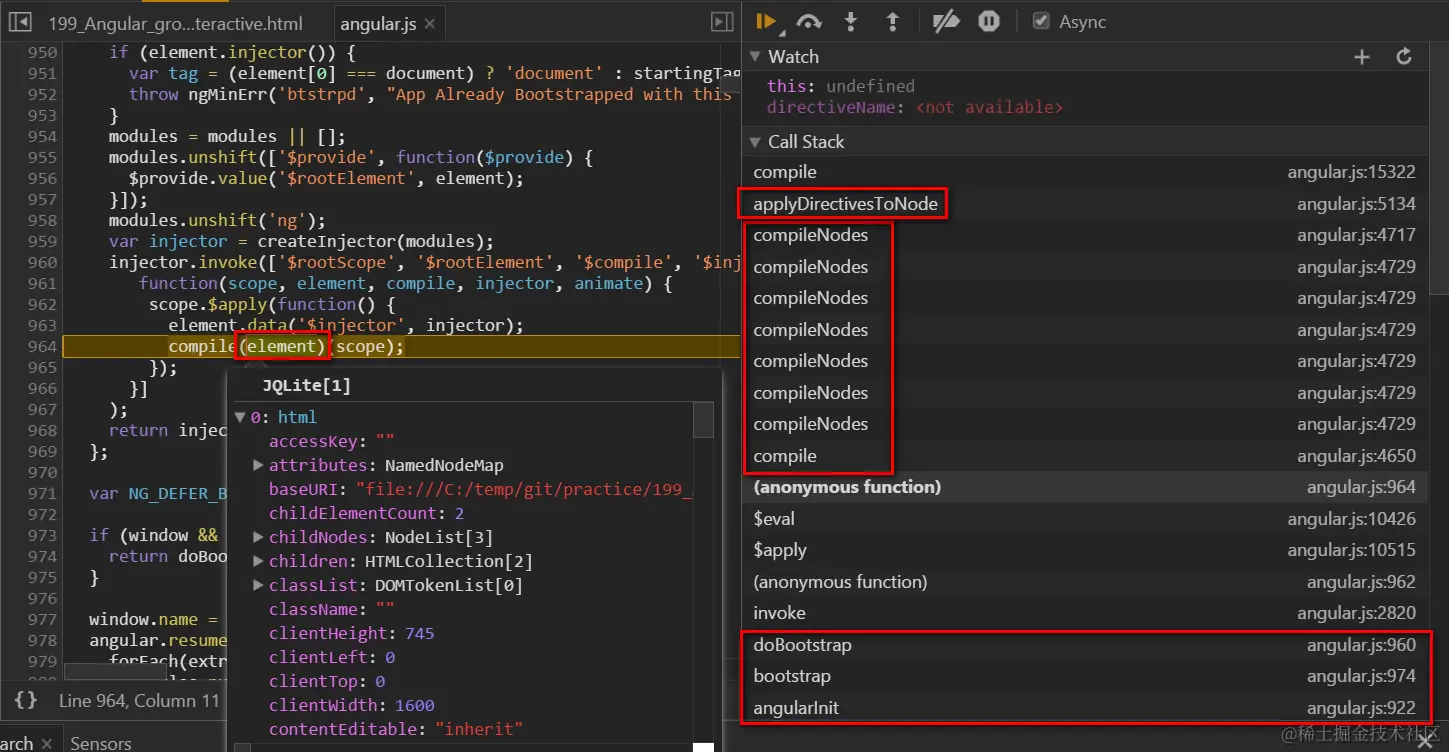This screenshot has width=1449, height=752.
Task: Step over next function call
Action: click(809, 21)
